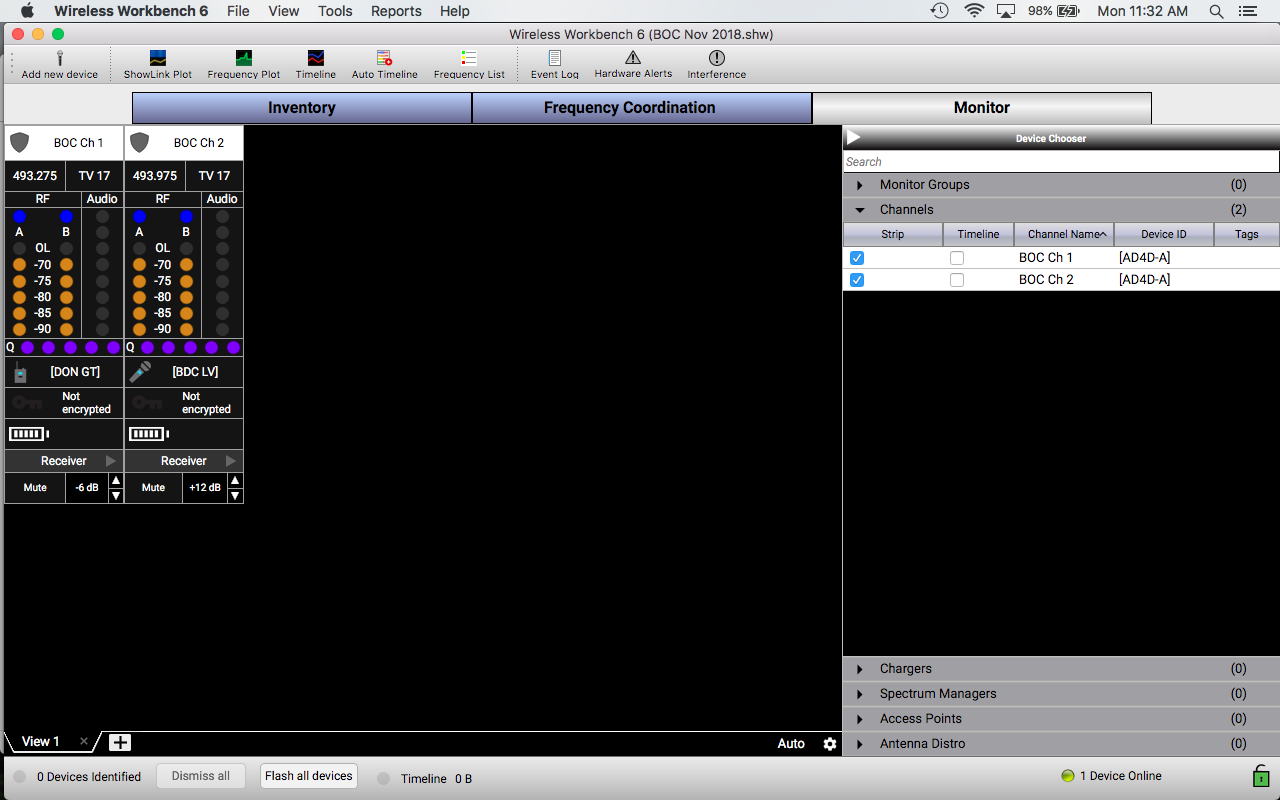View Hardware Alerts

pos(633,65)
